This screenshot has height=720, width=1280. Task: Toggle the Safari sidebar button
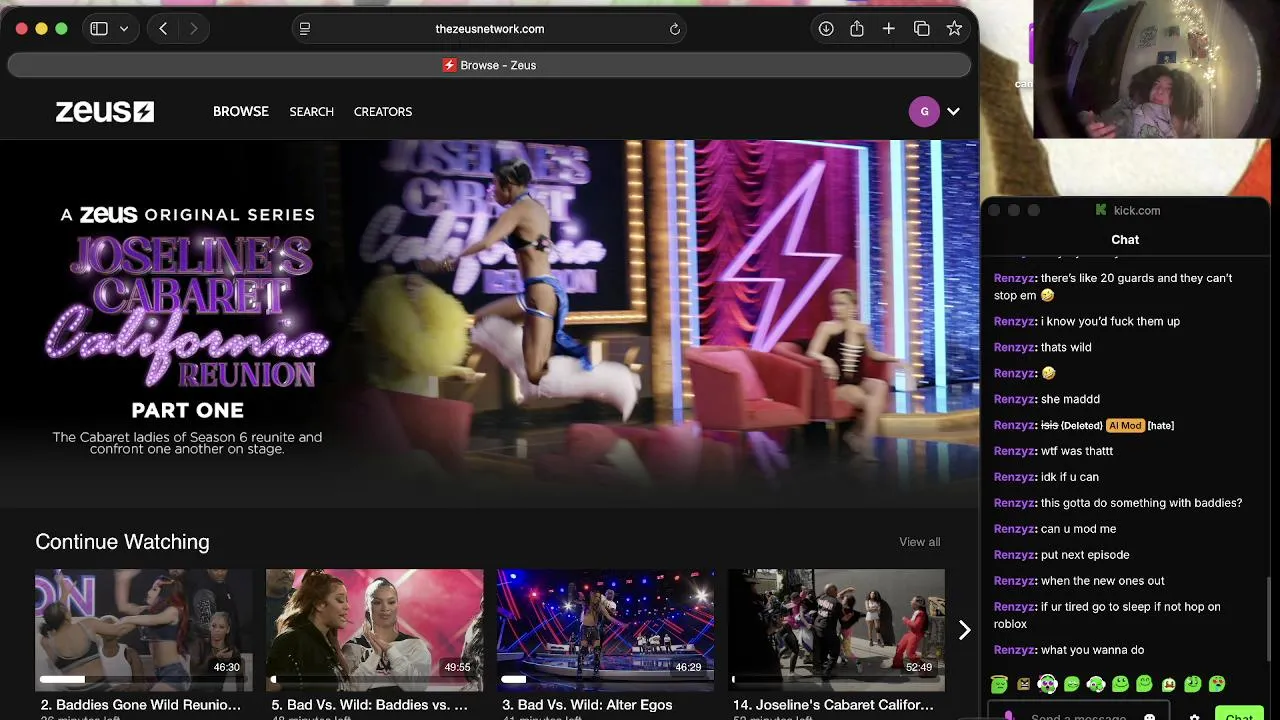(x=99, y=29)
